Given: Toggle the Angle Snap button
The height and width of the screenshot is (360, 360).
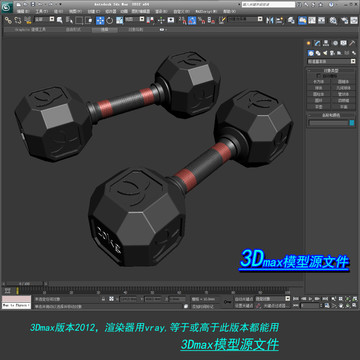Looking at the screenshot, I should pos(192,20).
